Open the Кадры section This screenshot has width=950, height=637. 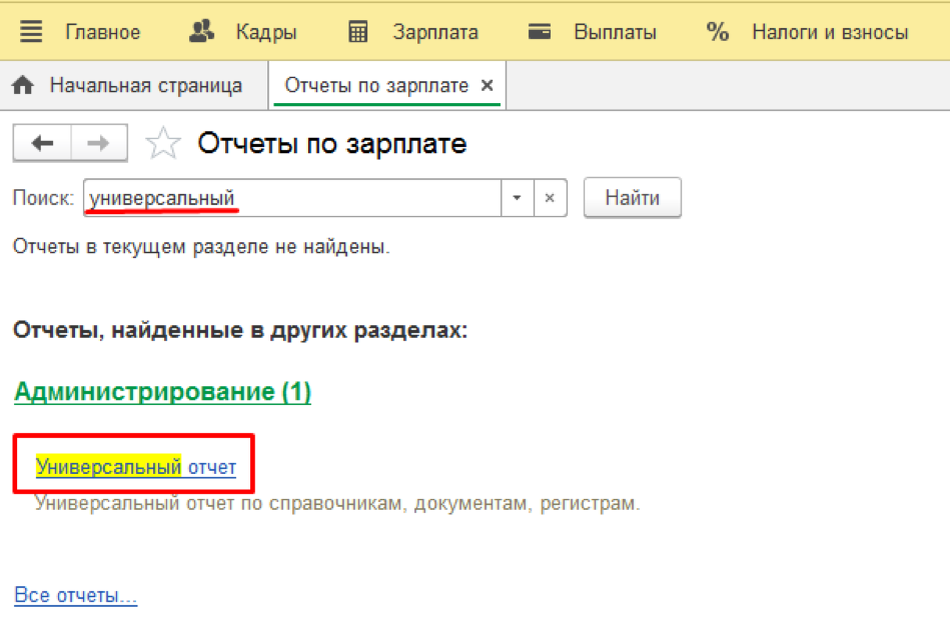(x=266, y=32)
